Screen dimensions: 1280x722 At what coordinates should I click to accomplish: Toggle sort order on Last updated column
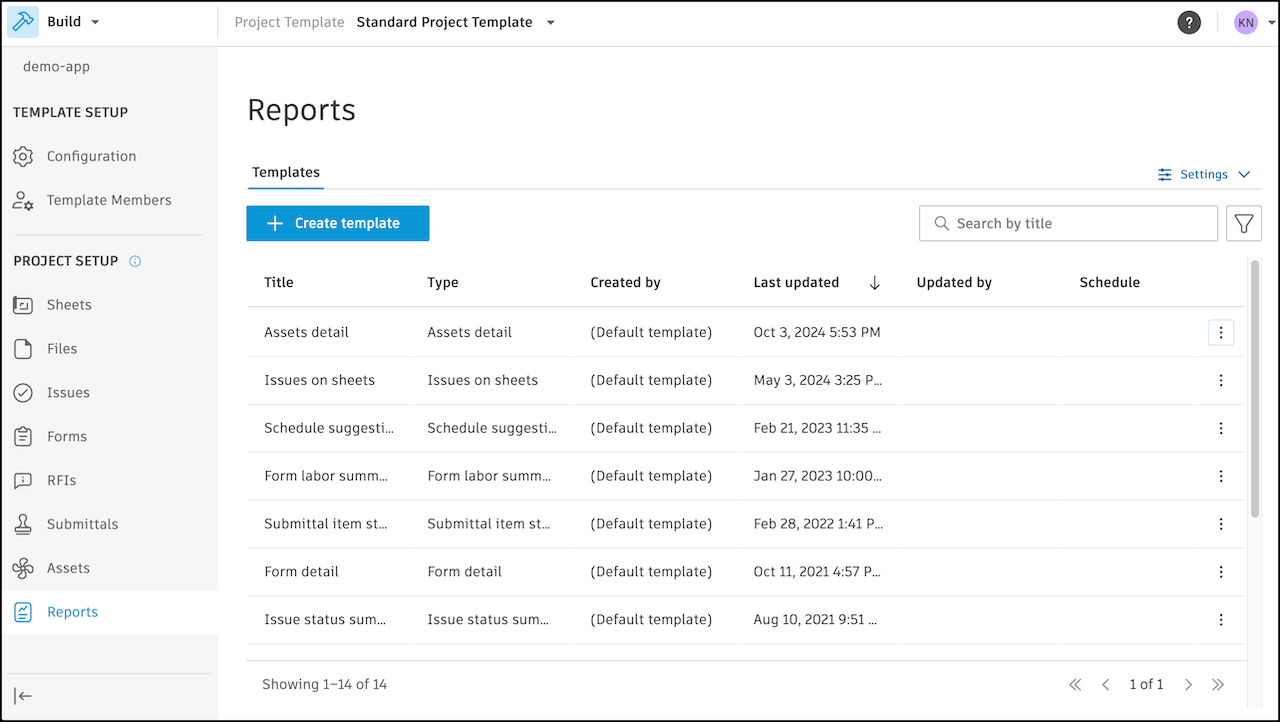(874, 283)
